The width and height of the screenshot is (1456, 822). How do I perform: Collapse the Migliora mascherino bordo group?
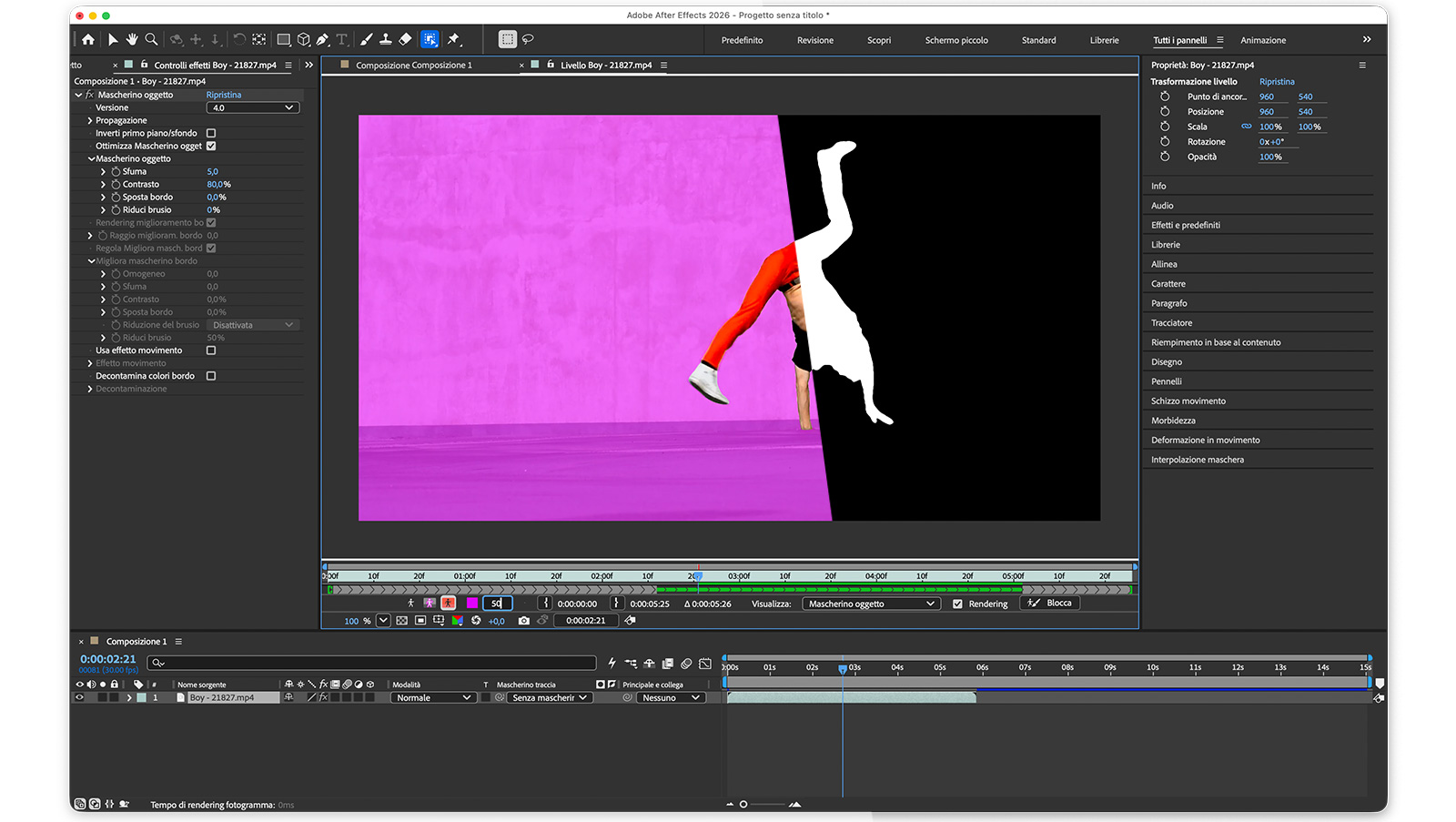91,261
